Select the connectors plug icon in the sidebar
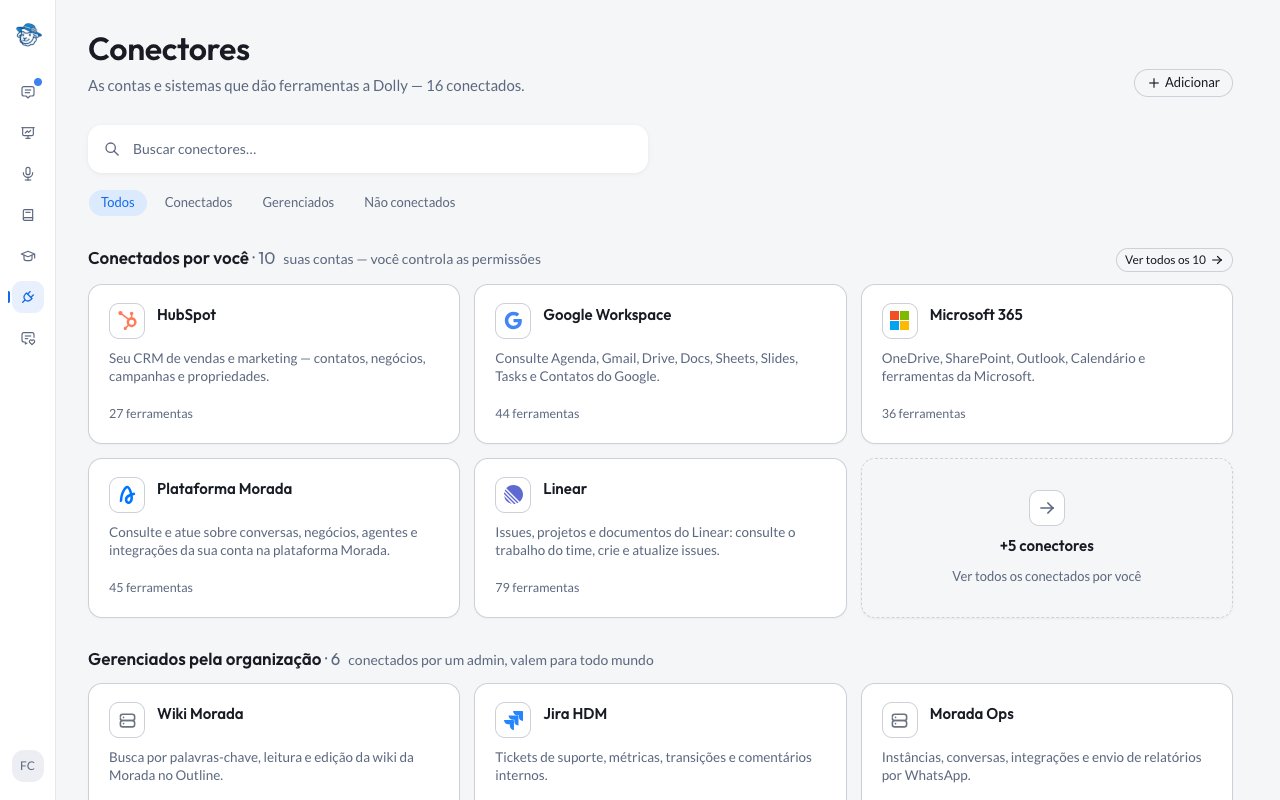 pos(28,297)
